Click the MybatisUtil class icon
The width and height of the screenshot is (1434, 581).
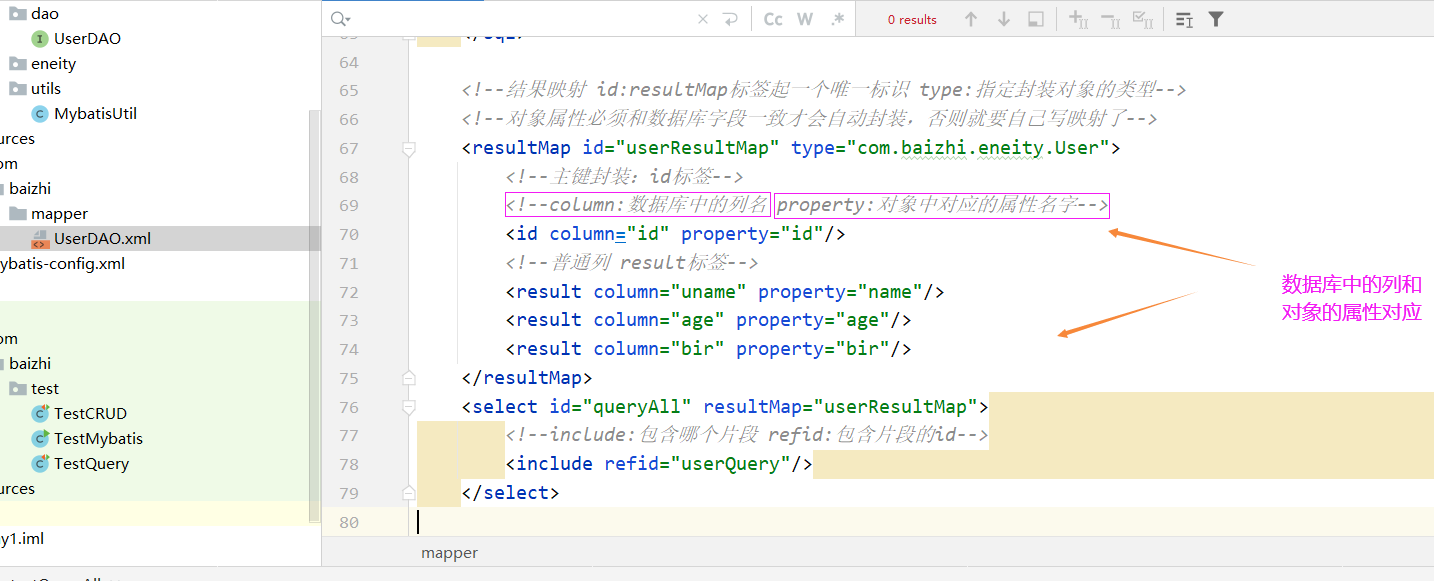40,114
